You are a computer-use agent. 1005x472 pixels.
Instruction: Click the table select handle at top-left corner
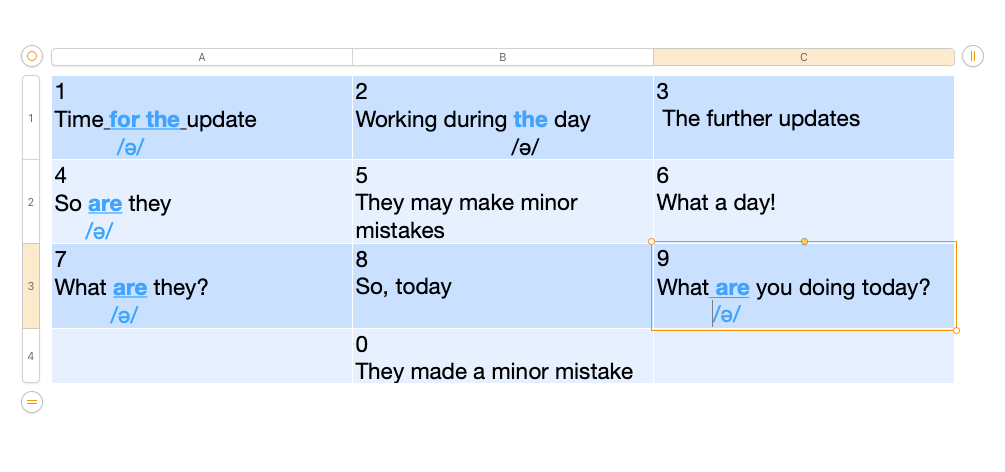pyautogui.click(x=31, y=57)
